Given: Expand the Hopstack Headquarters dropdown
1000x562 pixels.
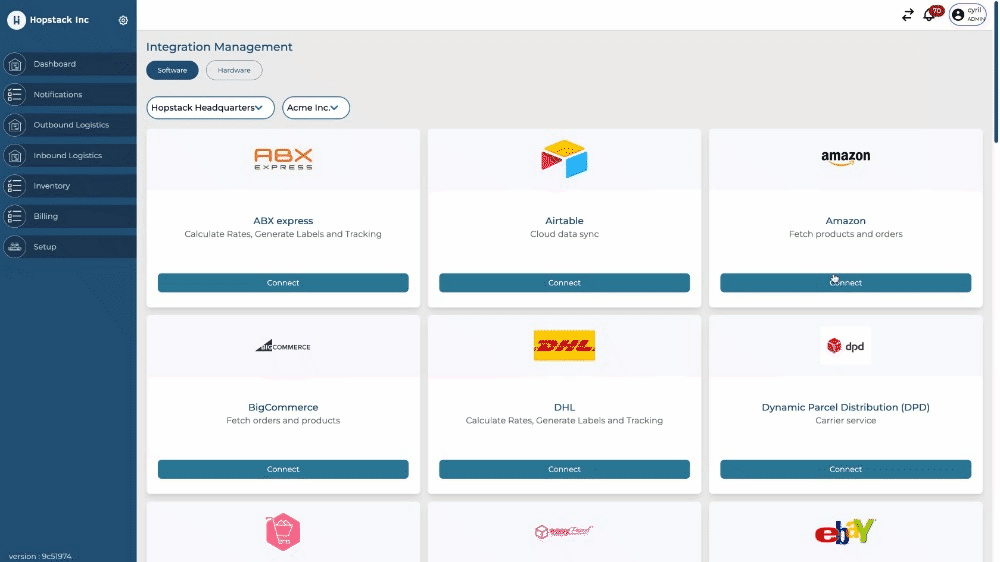Looking at the screenshot, I should [210, 107].
